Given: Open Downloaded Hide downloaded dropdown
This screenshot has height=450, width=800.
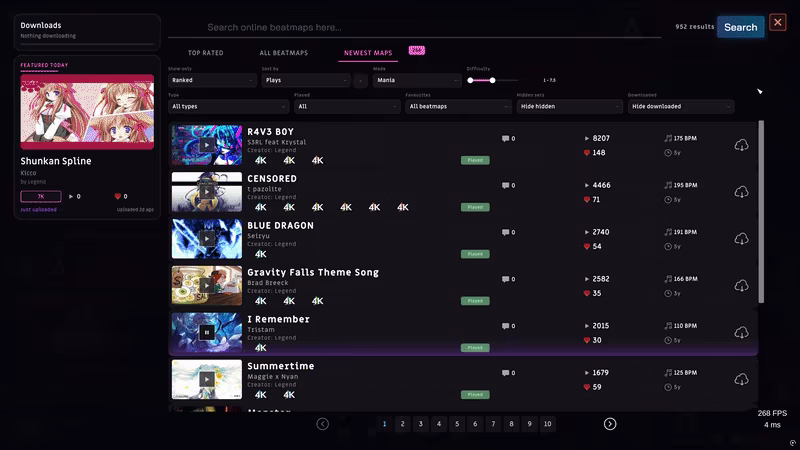Looking at the screenshot, I should pos(681,107).
